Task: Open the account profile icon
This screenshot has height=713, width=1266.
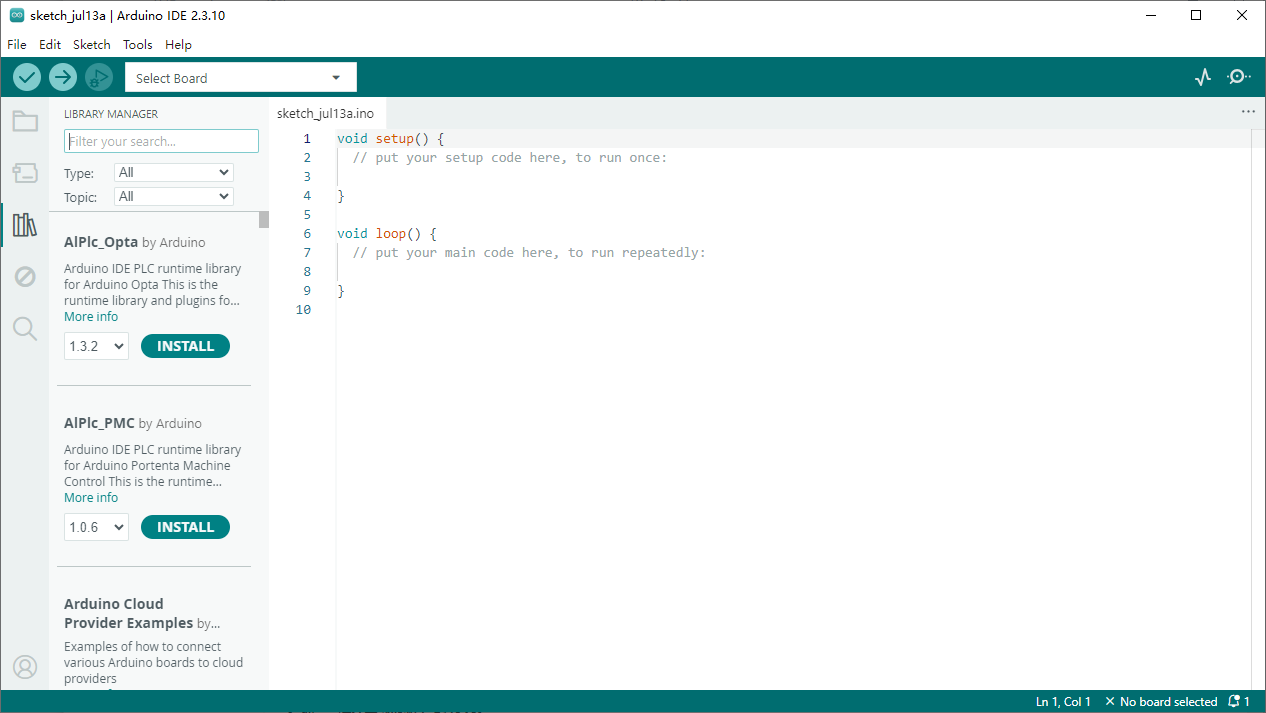Action: [x=25, y=667]
